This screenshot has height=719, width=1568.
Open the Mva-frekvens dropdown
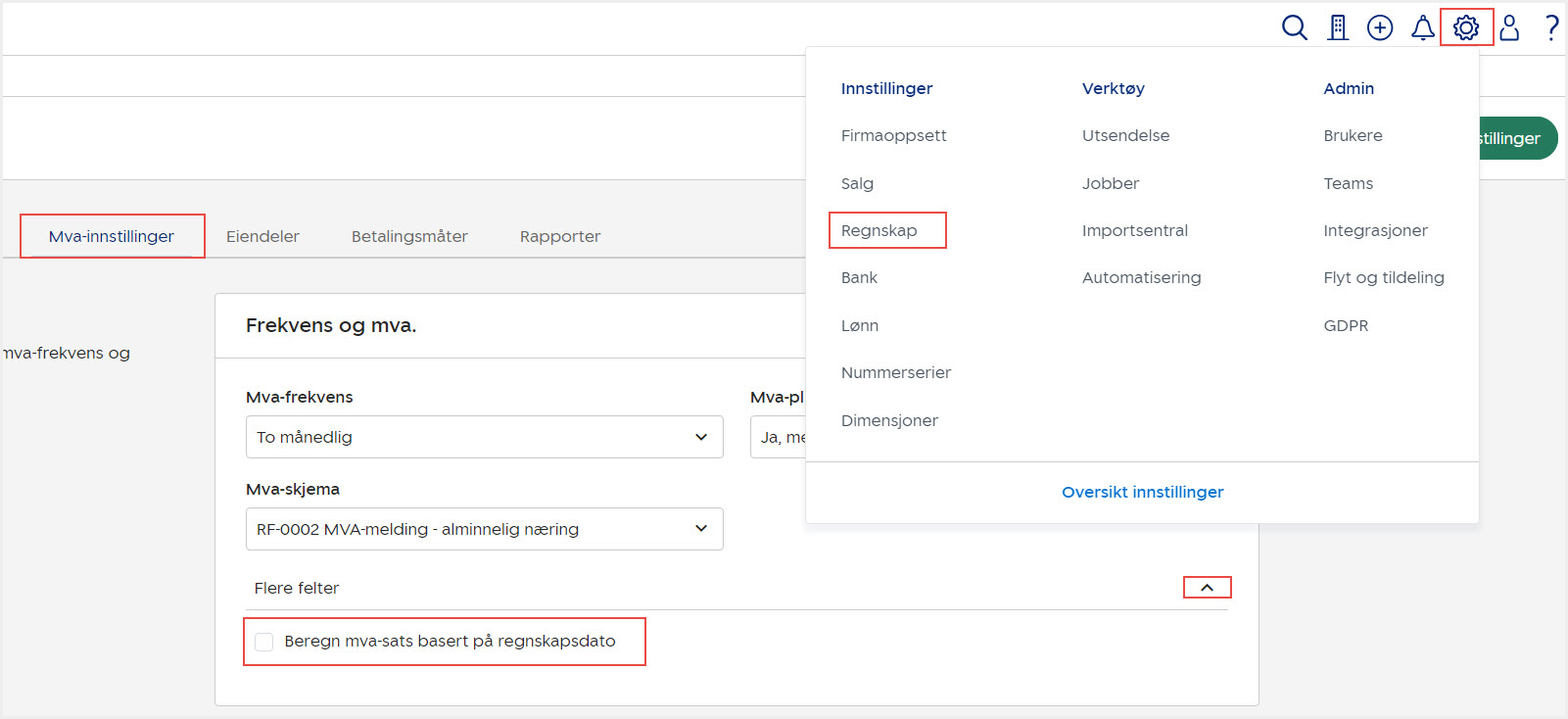tap(484, 437)
